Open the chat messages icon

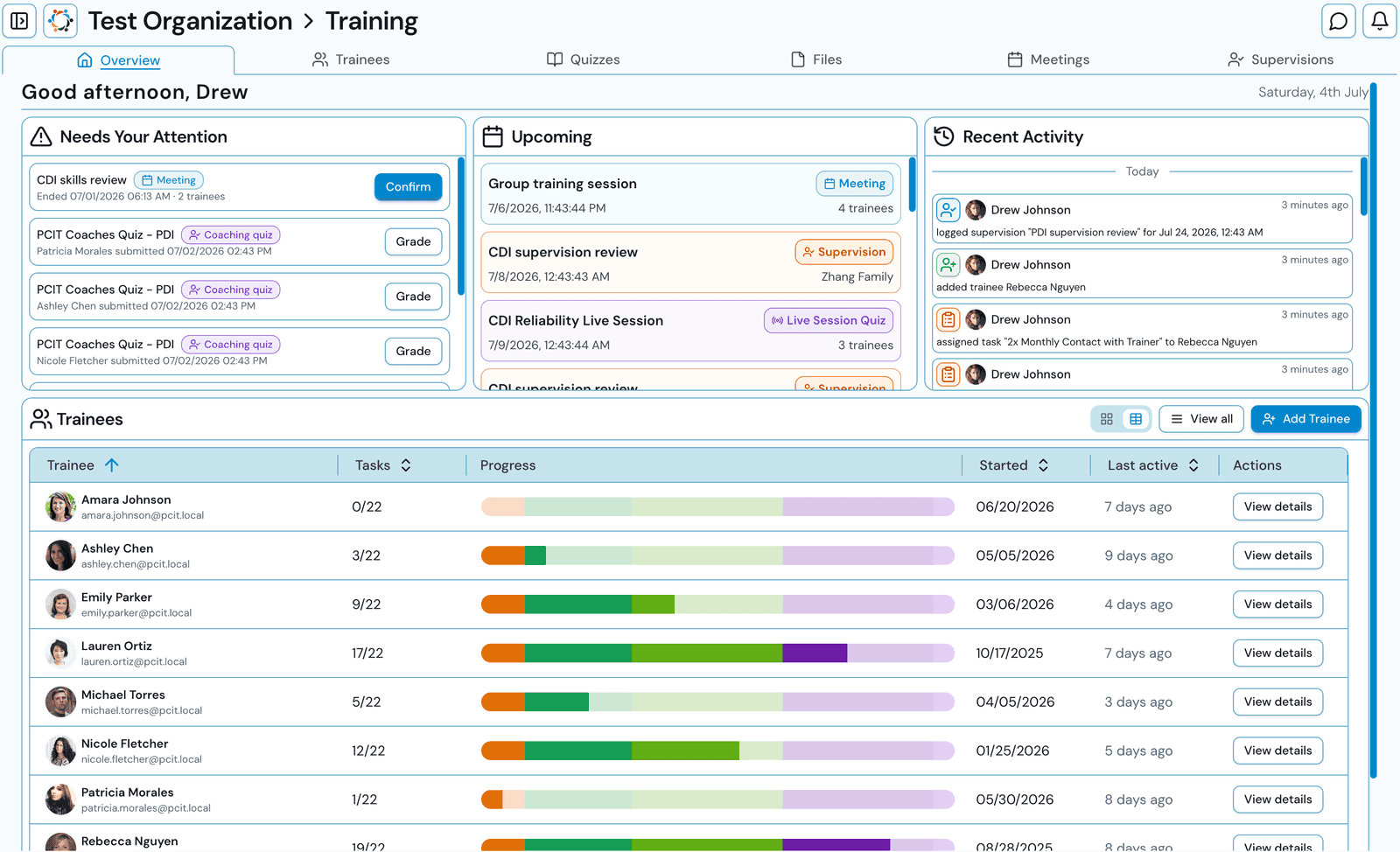1338,21
